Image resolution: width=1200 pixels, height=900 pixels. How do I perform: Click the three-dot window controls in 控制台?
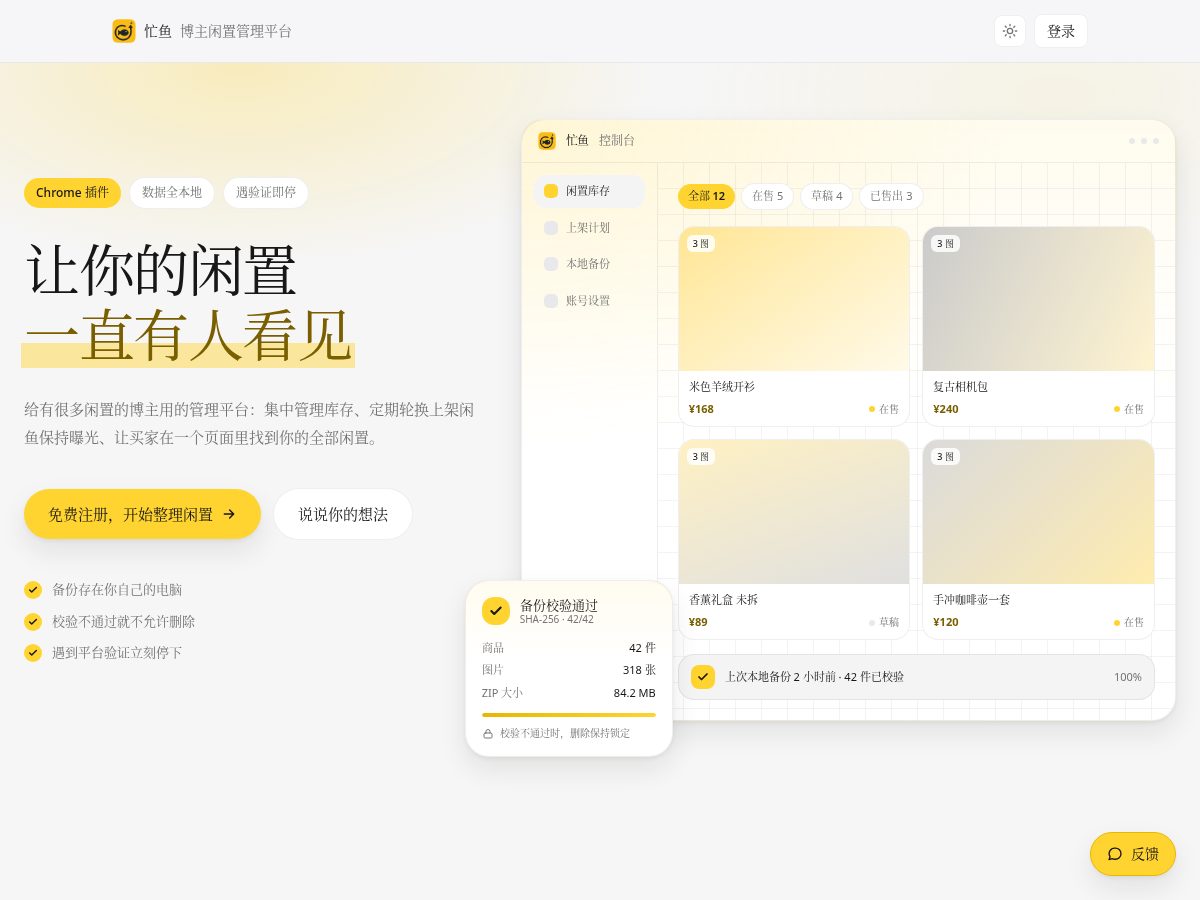pyautogui.click(x=1143, y=141)
